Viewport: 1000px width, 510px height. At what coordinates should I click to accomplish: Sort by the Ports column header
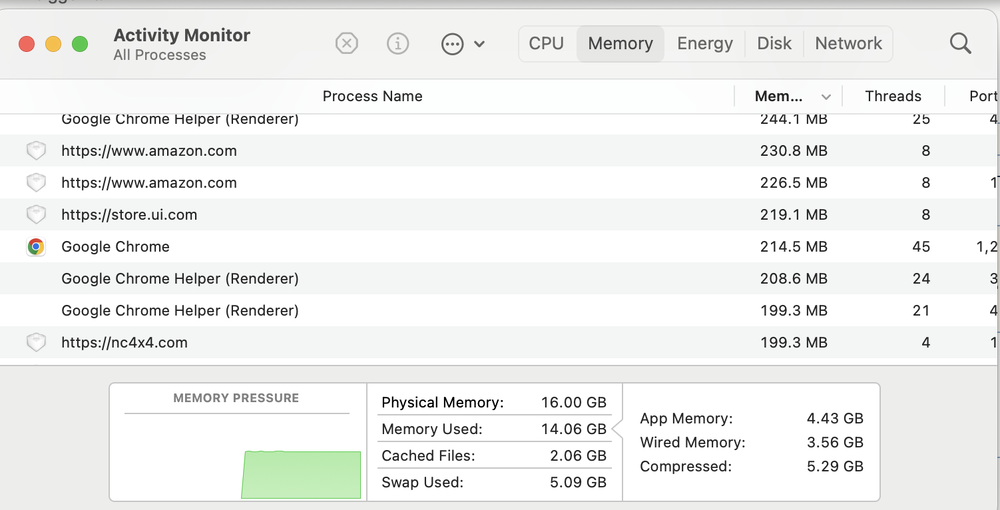[983, 96]
